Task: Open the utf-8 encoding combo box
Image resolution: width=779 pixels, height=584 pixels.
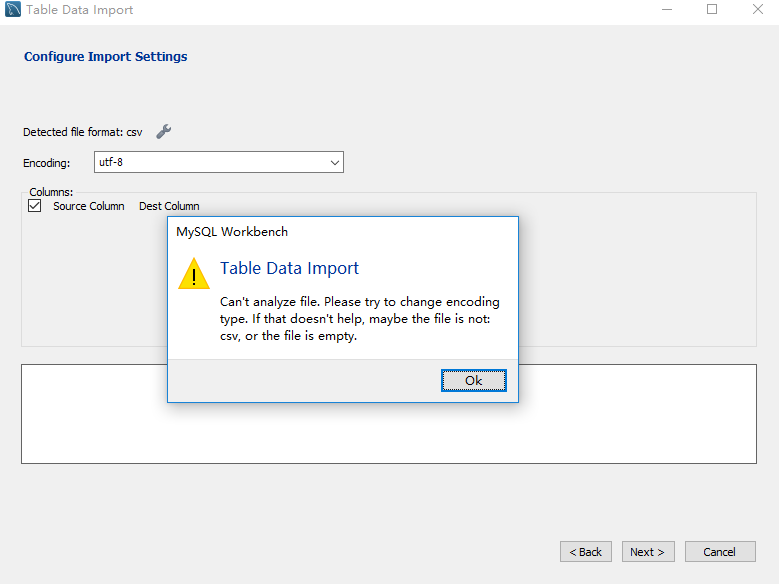Action: (219, 162)
